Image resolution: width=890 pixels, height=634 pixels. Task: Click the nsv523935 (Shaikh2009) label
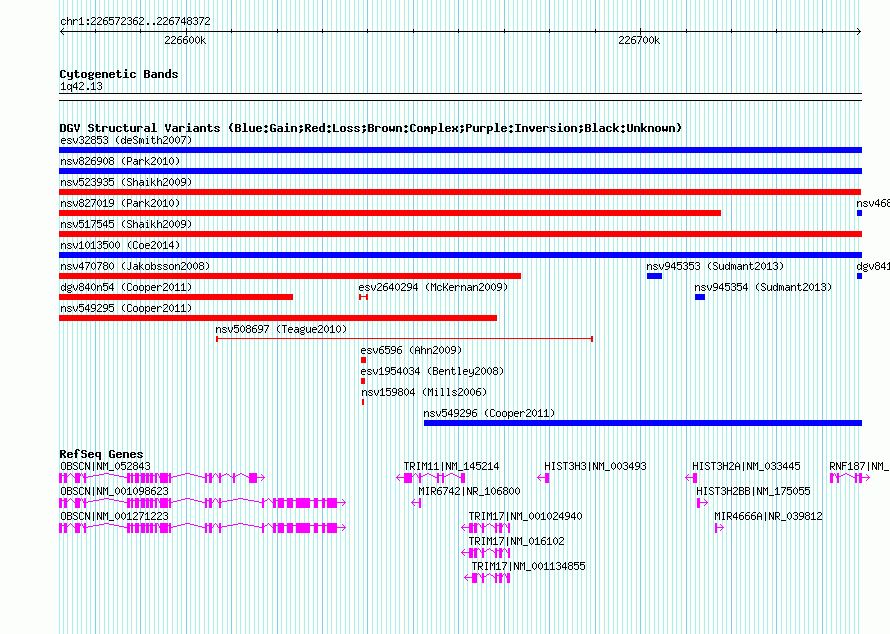click(x=126, y=182)
